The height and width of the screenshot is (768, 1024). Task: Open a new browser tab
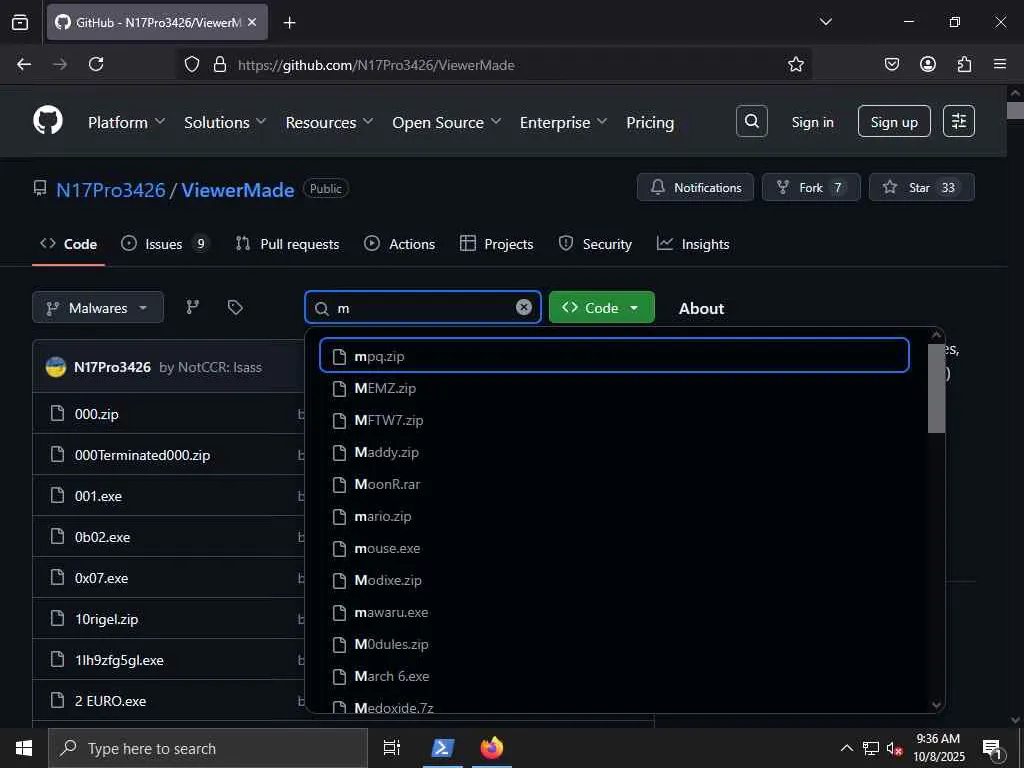pos(289,23)
